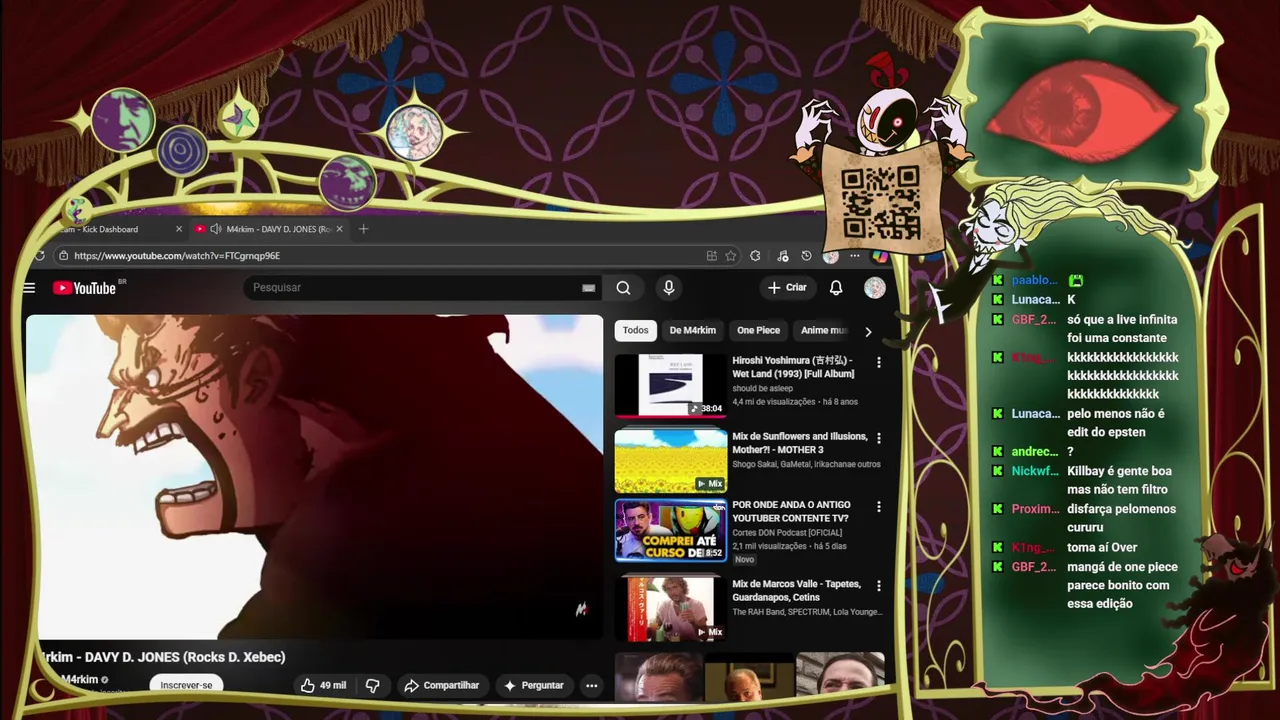Click chat username andrec...
This screenshot has width=1280, height=720.
pyautogui.click(x=1035, y=452)
